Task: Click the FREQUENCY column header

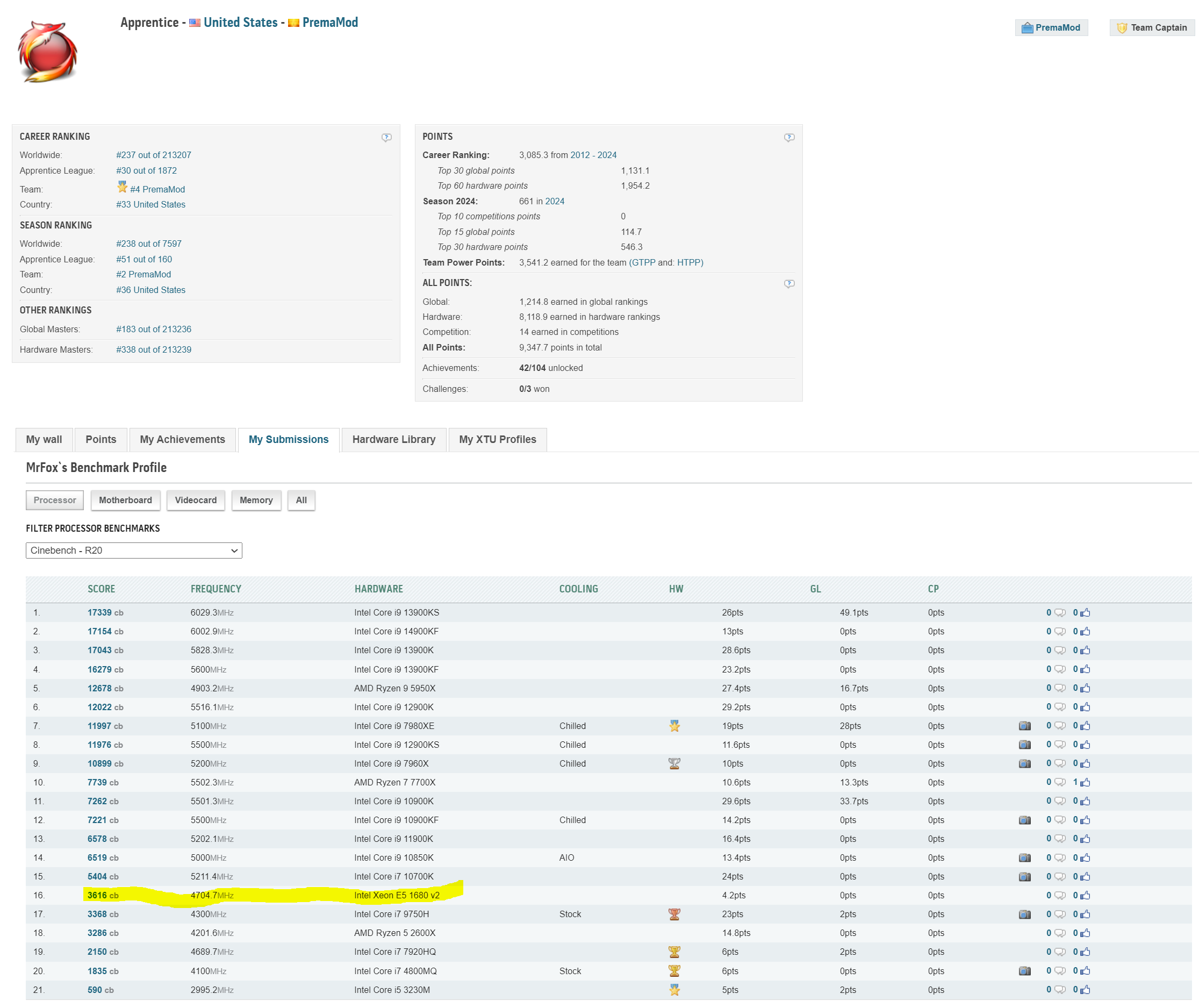Action: click(216, 589)
